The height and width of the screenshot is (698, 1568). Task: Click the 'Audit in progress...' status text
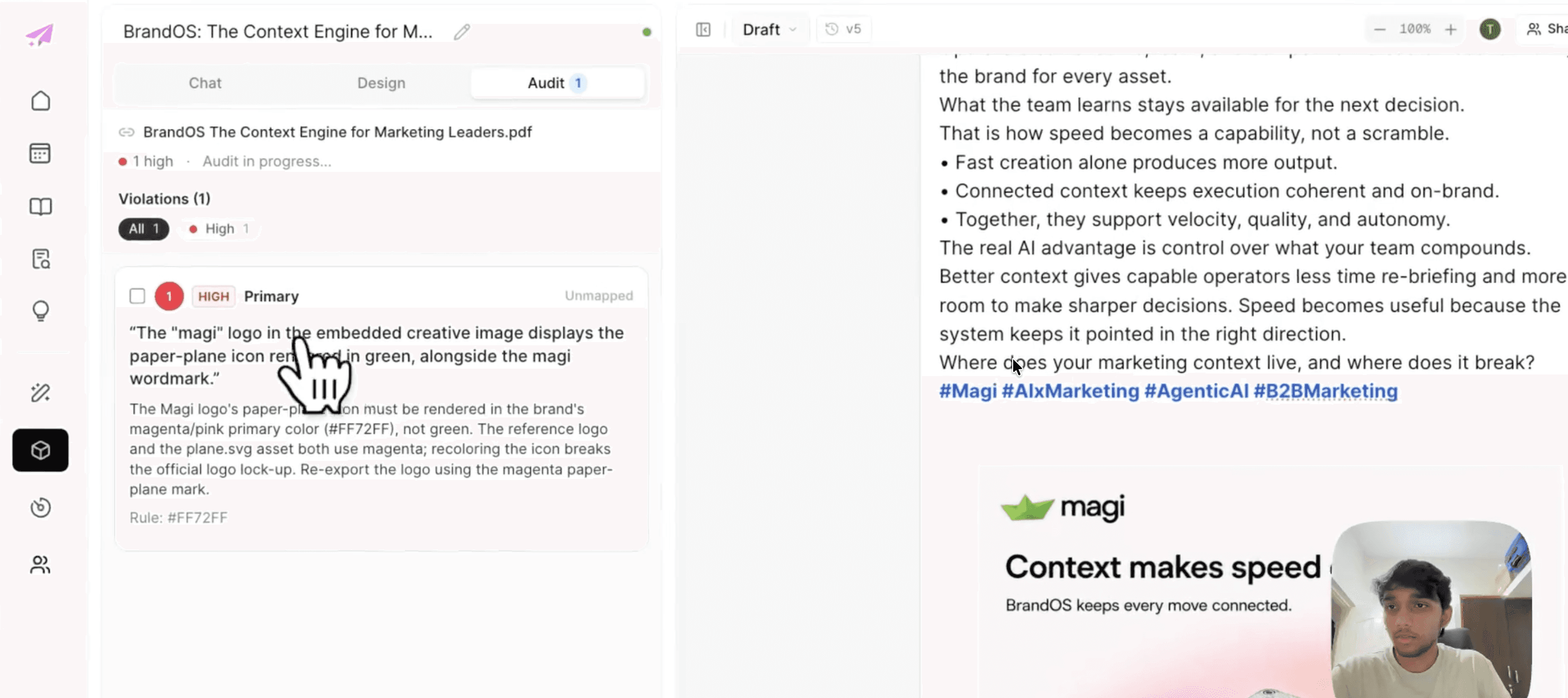(x=267, y=161)
